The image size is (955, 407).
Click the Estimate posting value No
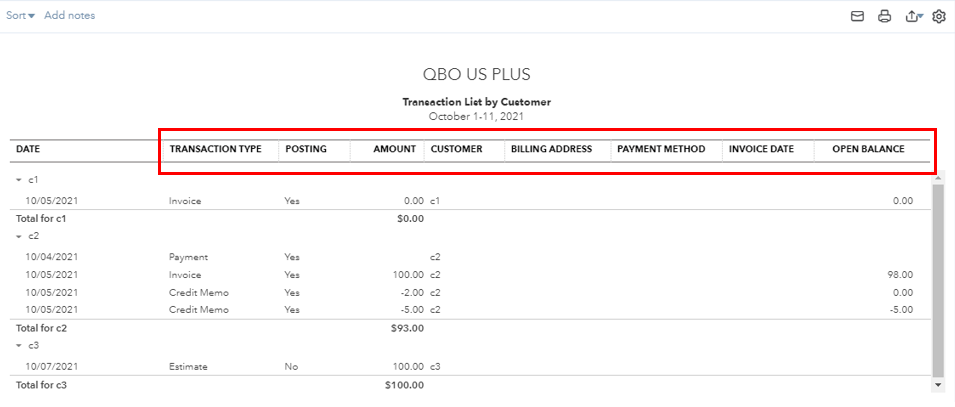(x=291, y=367)
